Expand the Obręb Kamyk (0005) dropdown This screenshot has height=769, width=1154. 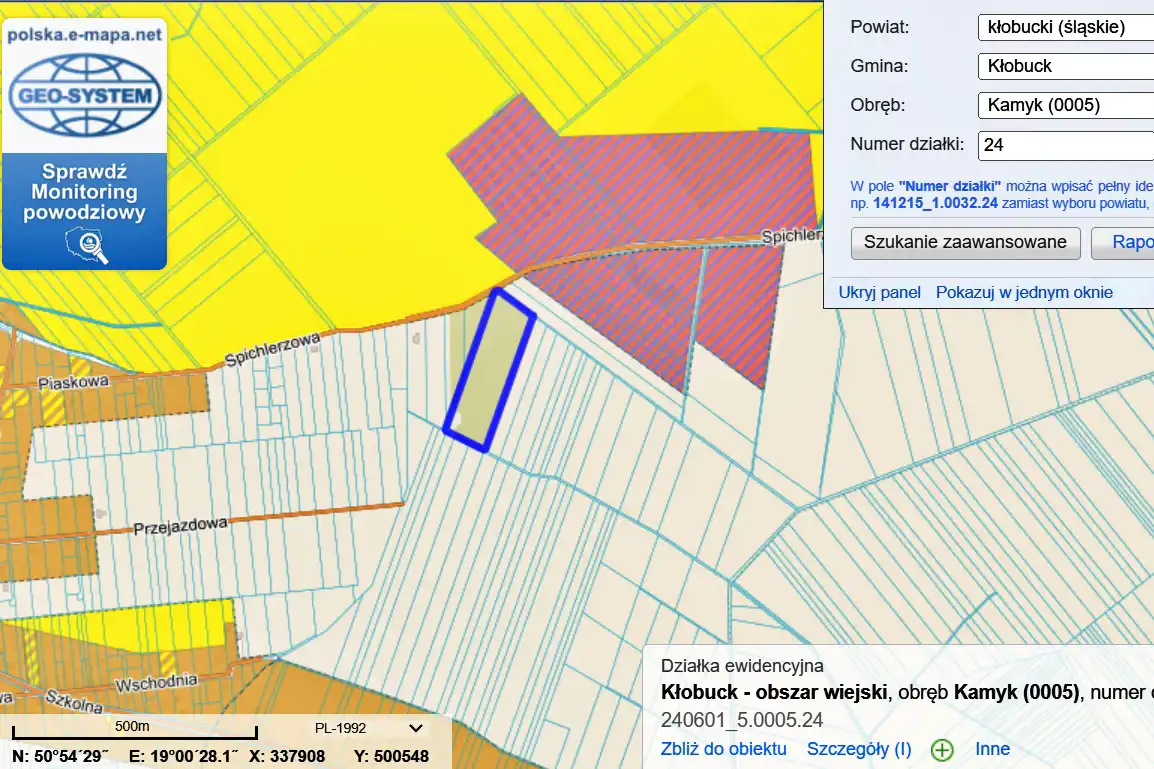coord(1065,105)
